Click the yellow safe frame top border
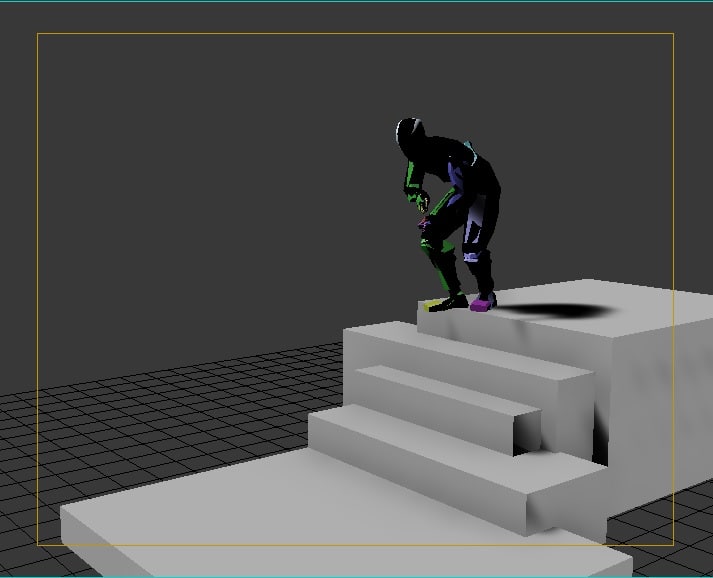This screenshot has width=713, height=578. [355, 33]
